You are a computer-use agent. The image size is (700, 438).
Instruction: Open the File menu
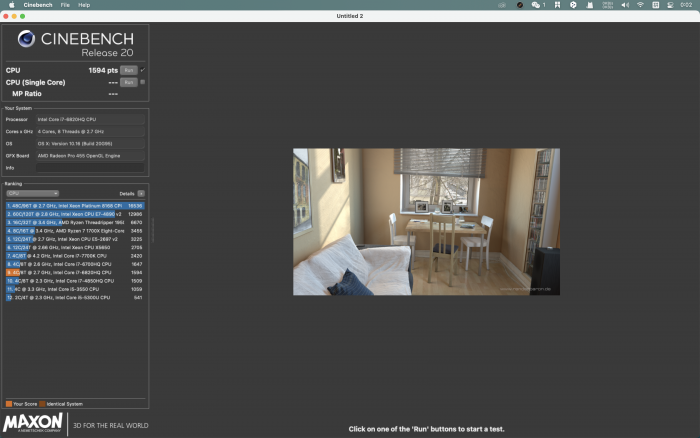coord(65,5)
